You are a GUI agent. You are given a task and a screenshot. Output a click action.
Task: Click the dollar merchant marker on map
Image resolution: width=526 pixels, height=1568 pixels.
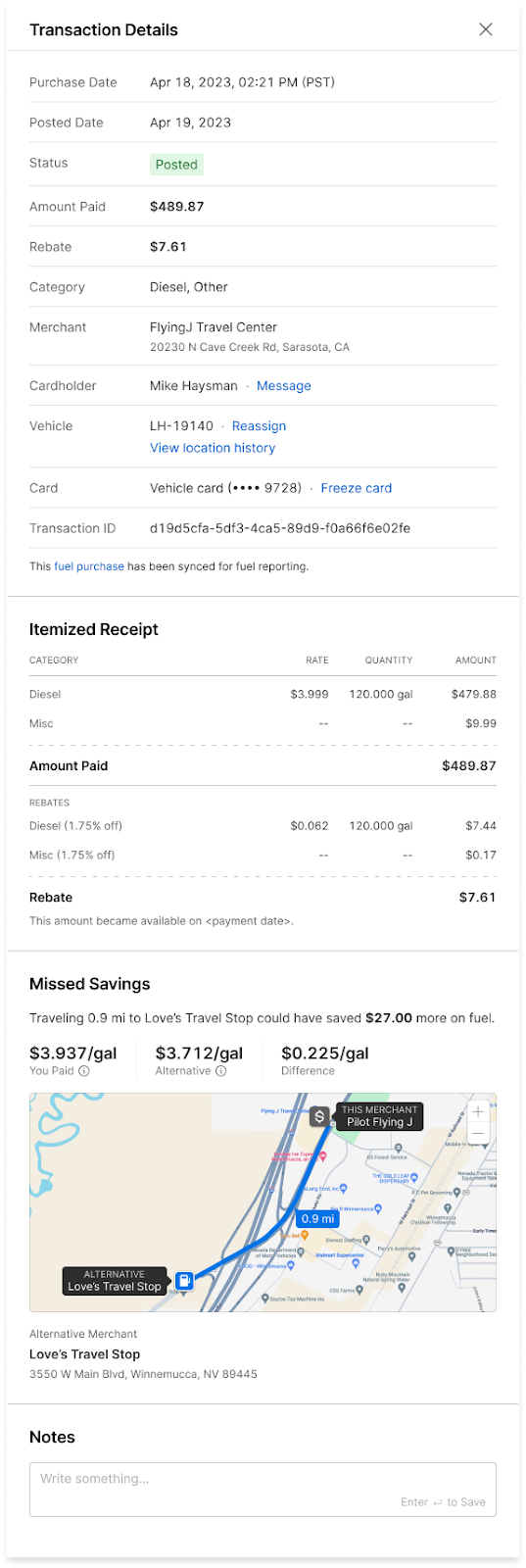coord(319,1116)
